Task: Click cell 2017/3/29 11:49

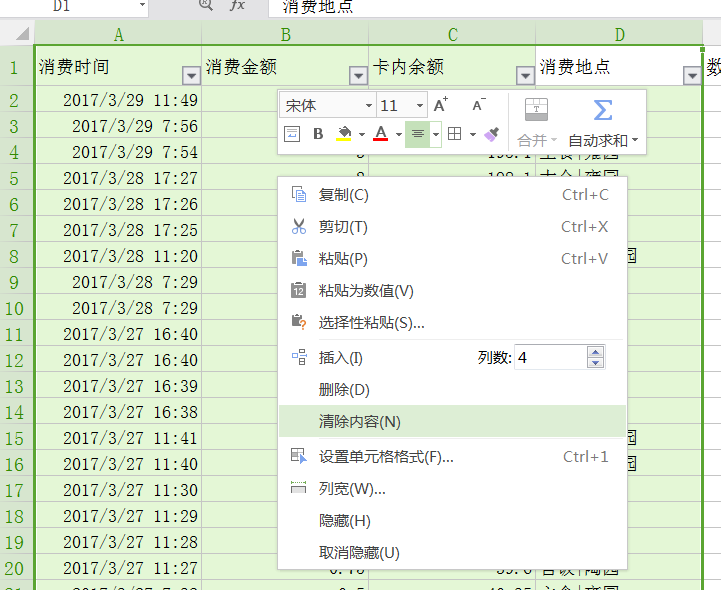Action: [x=118, y=100]
